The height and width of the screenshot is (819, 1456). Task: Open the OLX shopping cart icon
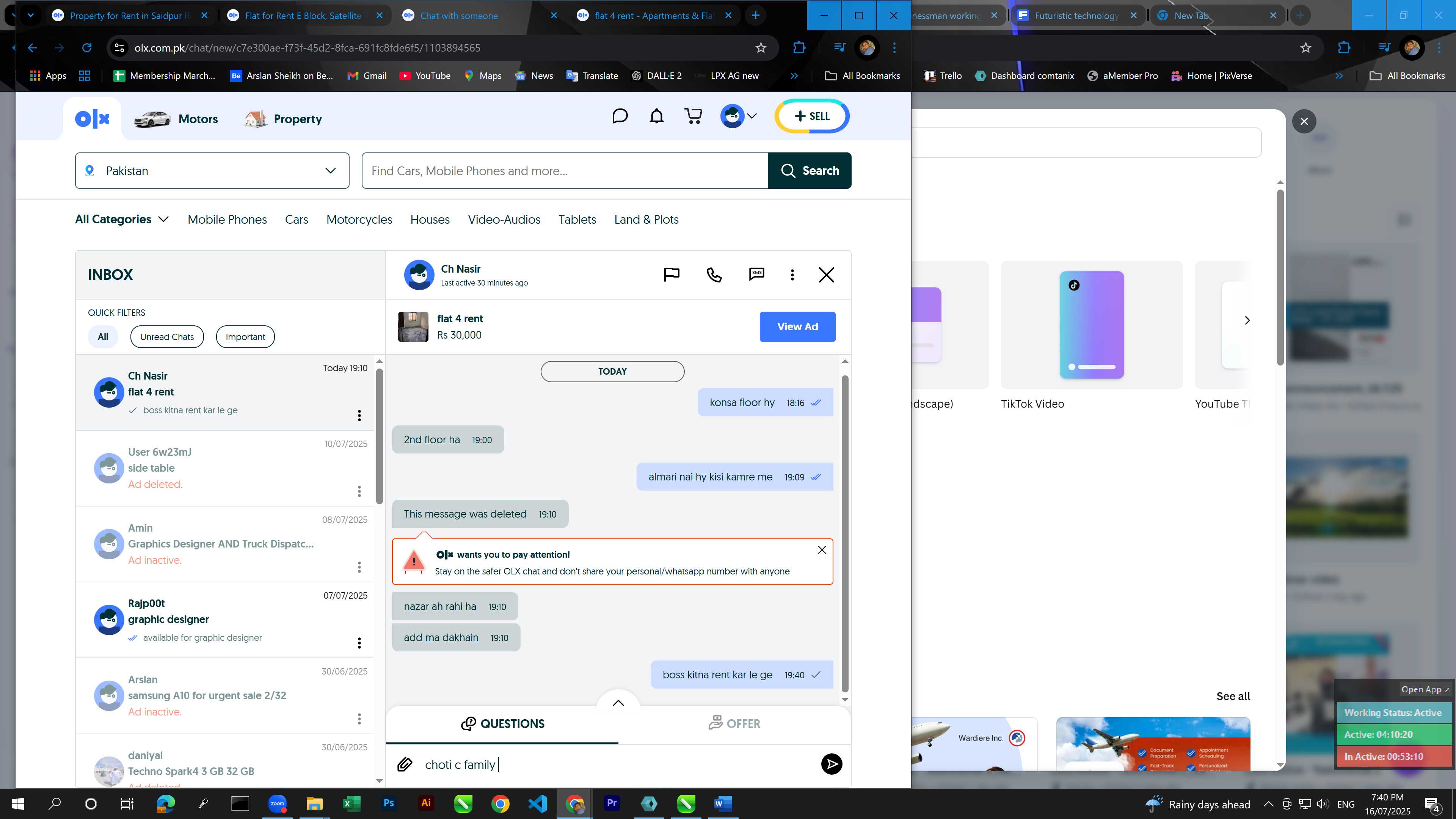(693, 116)
